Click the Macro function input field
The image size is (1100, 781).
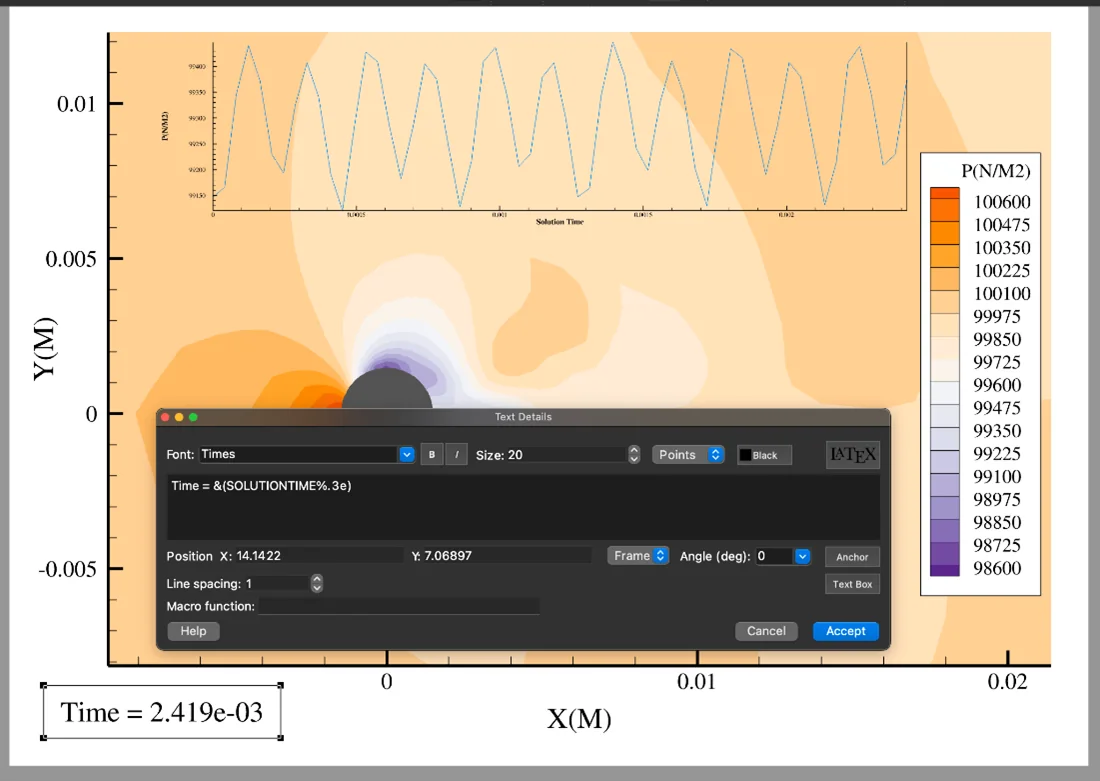click(x=399, y=606)
